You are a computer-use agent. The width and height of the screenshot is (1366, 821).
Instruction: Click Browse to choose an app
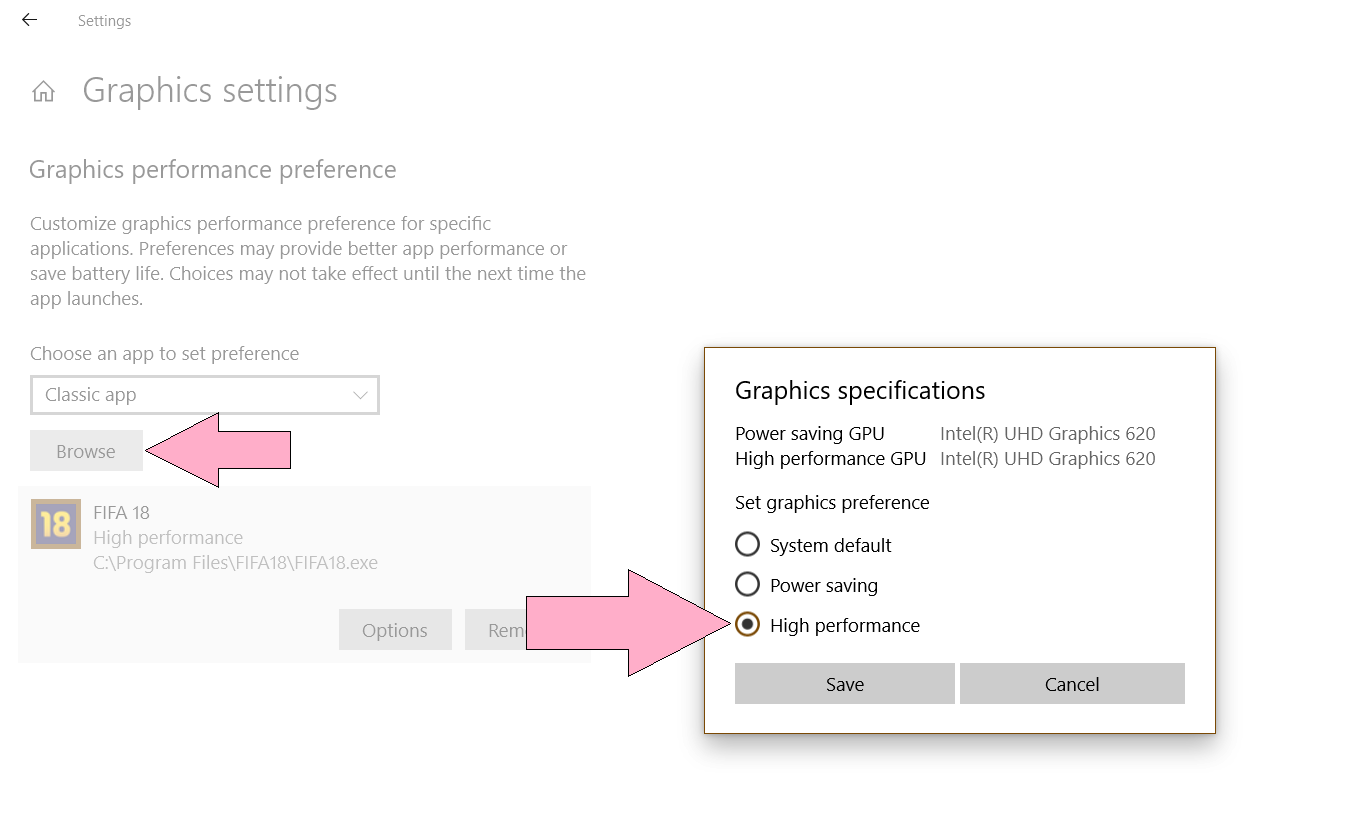86,451
